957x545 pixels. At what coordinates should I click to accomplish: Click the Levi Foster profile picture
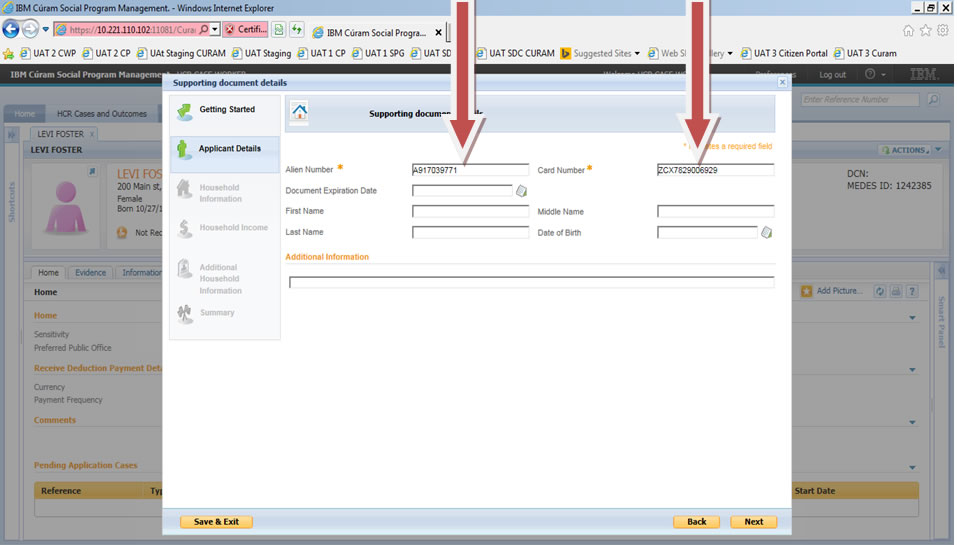66,207
